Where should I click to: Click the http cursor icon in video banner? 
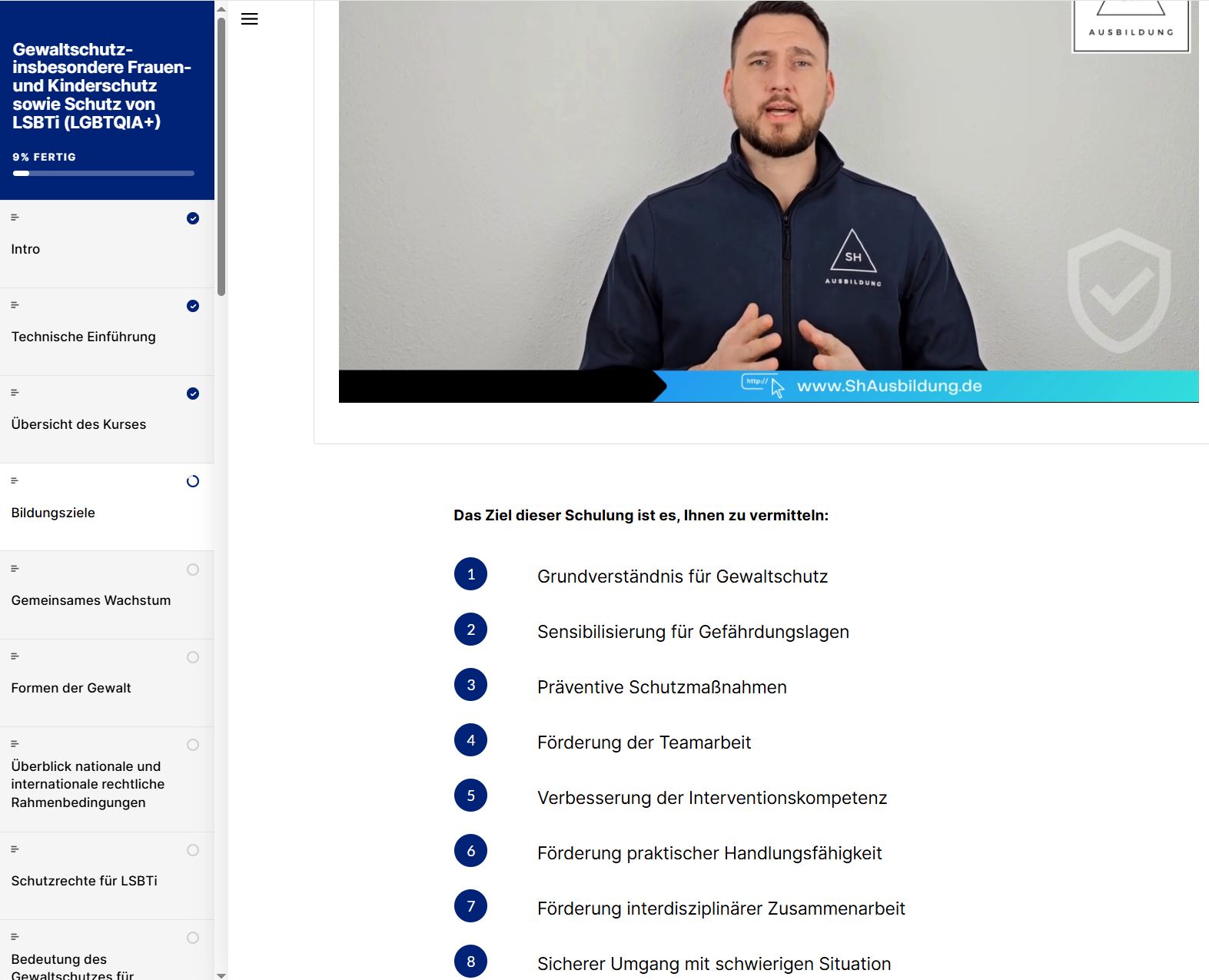click(x=762, y=384)
